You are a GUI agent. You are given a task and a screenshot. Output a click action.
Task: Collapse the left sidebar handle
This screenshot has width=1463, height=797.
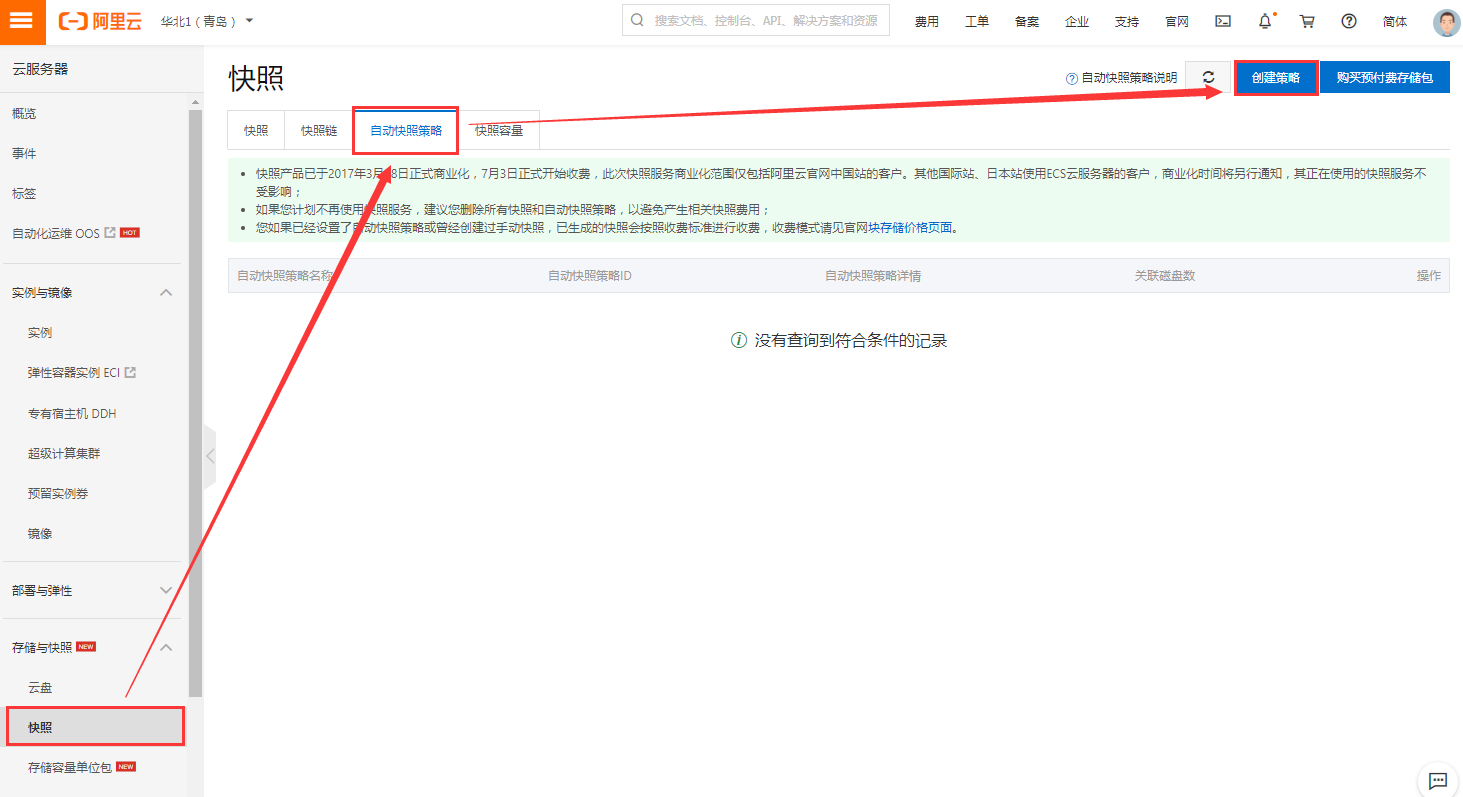click(209, 456)
